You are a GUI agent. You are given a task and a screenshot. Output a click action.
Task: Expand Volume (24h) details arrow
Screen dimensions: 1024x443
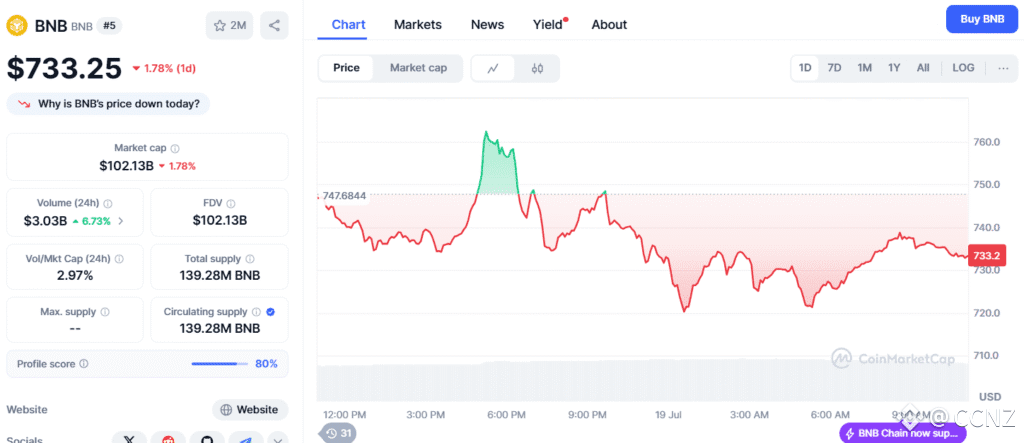tap(121, 221)
